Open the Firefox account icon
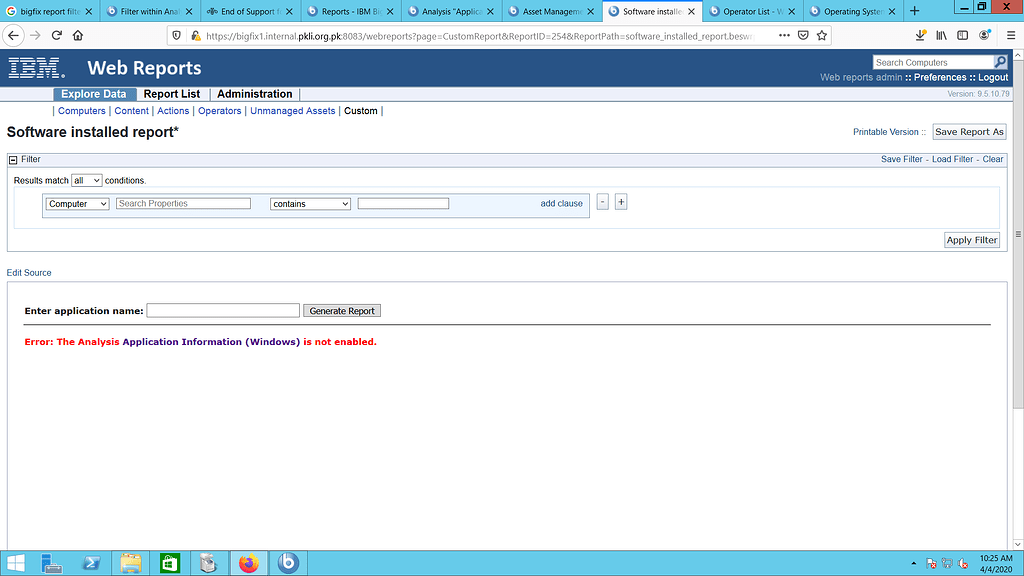This screenshot has width=1024, height=576. click(x=984, y=33)
